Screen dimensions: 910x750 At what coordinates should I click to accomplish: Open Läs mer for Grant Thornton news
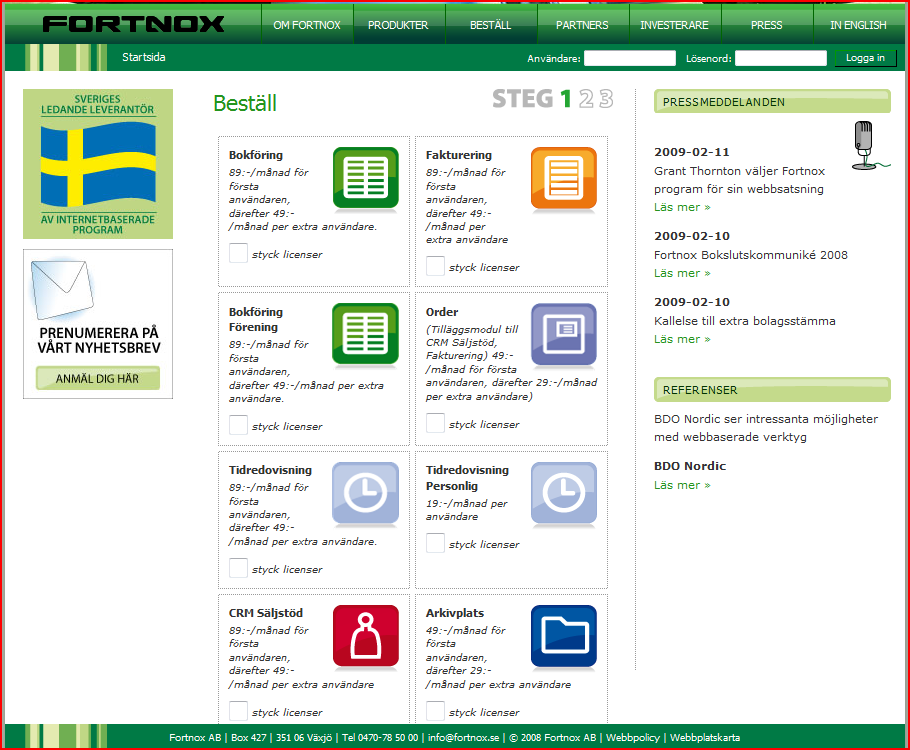coord(682,207)
